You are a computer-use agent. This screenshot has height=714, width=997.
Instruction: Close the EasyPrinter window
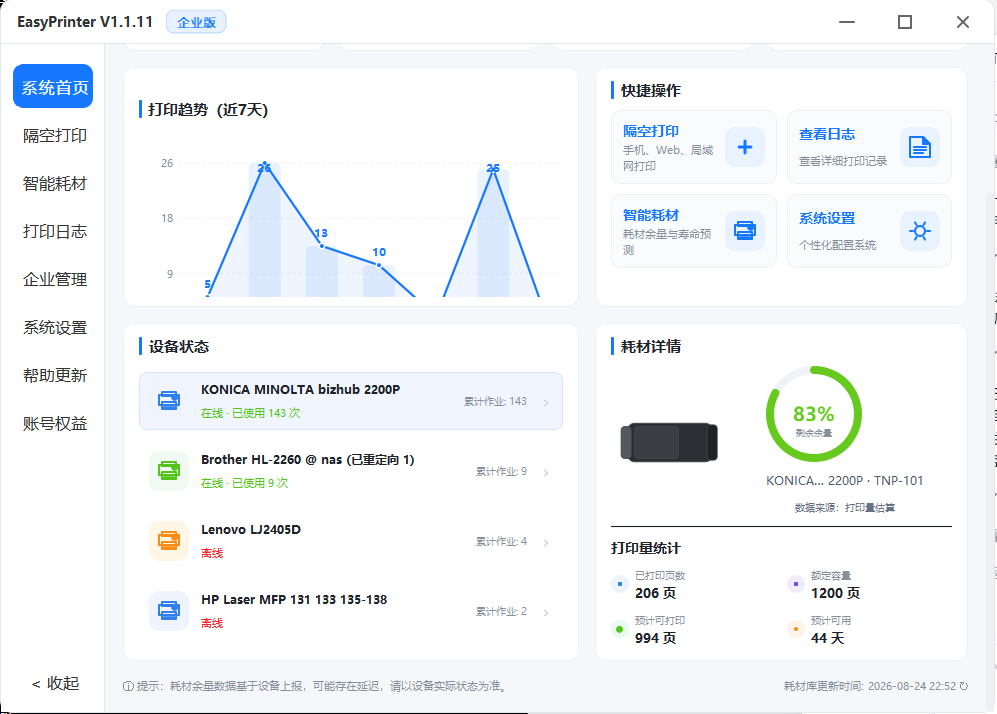963,22
